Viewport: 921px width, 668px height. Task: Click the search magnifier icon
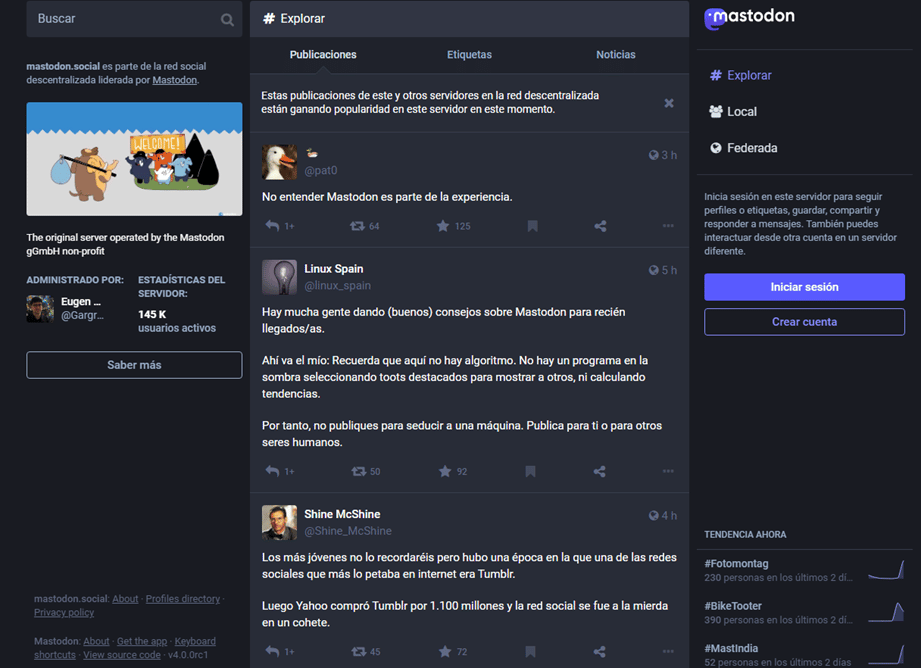click(x=227, y=20)
